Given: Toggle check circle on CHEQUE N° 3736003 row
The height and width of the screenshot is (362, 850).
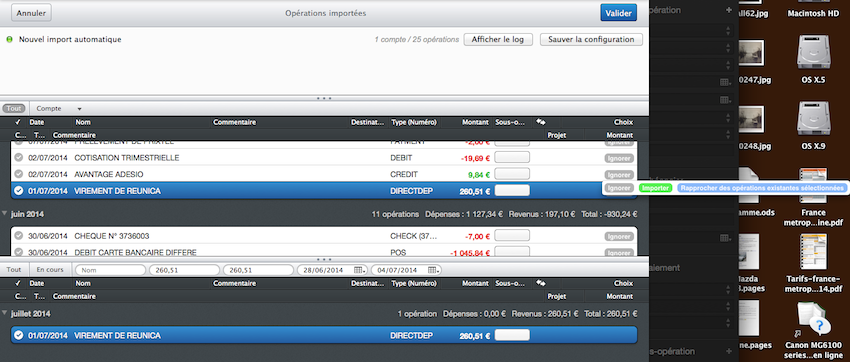Looking at the screenshot, I should (19, 236).
